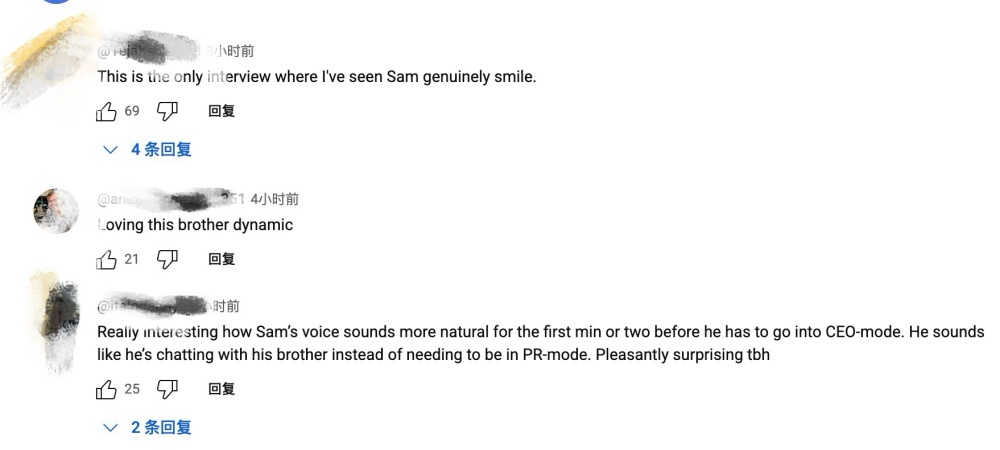Viewport: 1000px width, 450px height.
Task: Dislike the "Loving this brother dynamic" comment
Action: point(168,259)
